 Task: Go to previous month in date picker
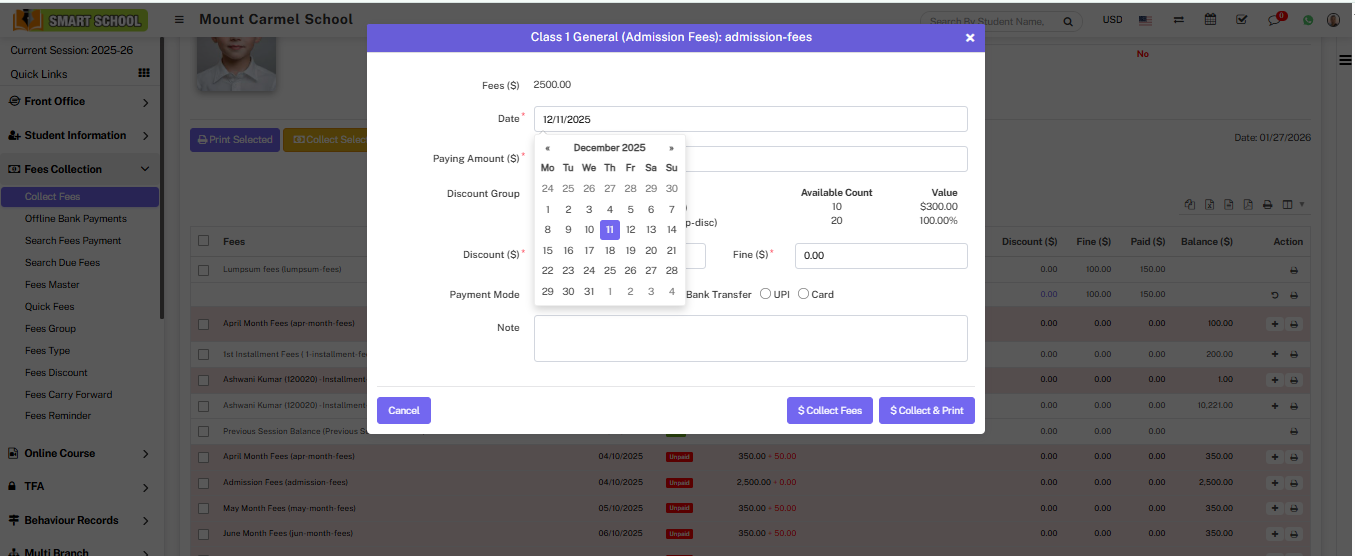[547, 148]
